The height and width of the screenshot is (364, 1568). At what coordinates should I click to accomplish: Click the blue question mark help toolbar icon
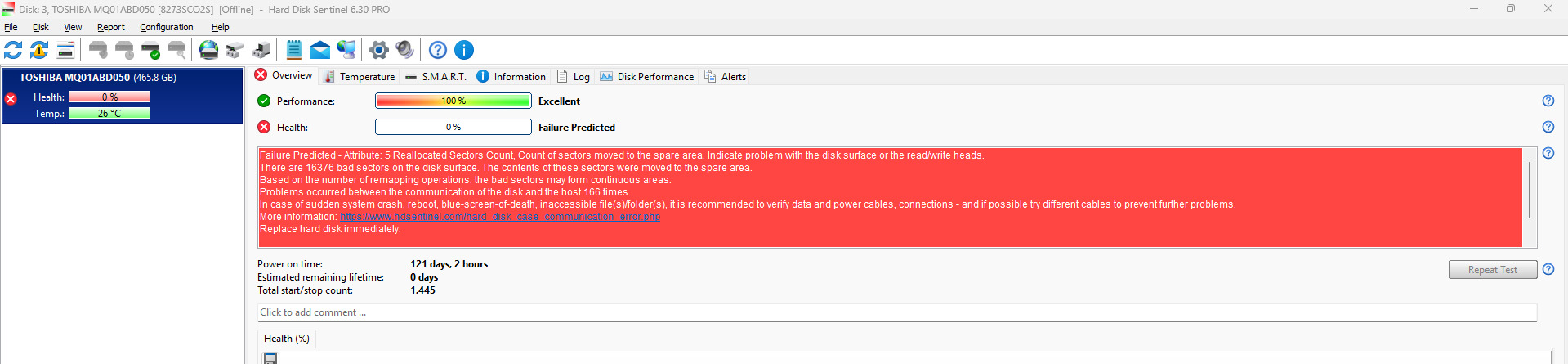(438, 50)
